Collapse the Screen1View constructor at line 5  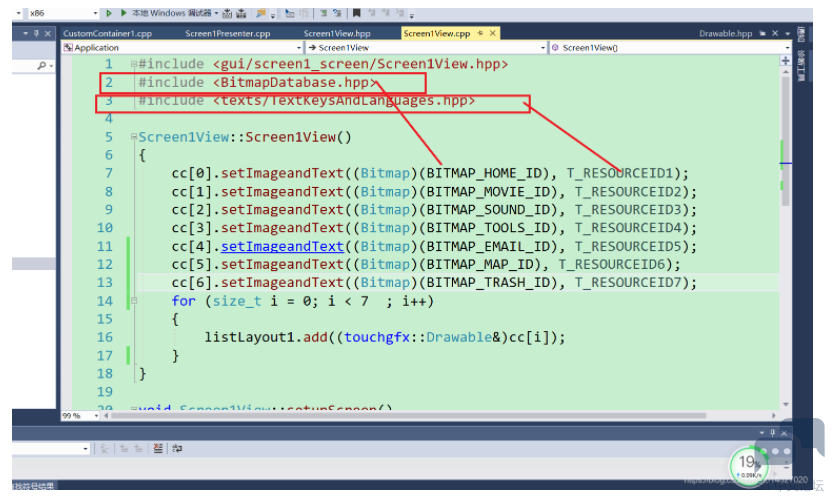(x=134, y=137)
